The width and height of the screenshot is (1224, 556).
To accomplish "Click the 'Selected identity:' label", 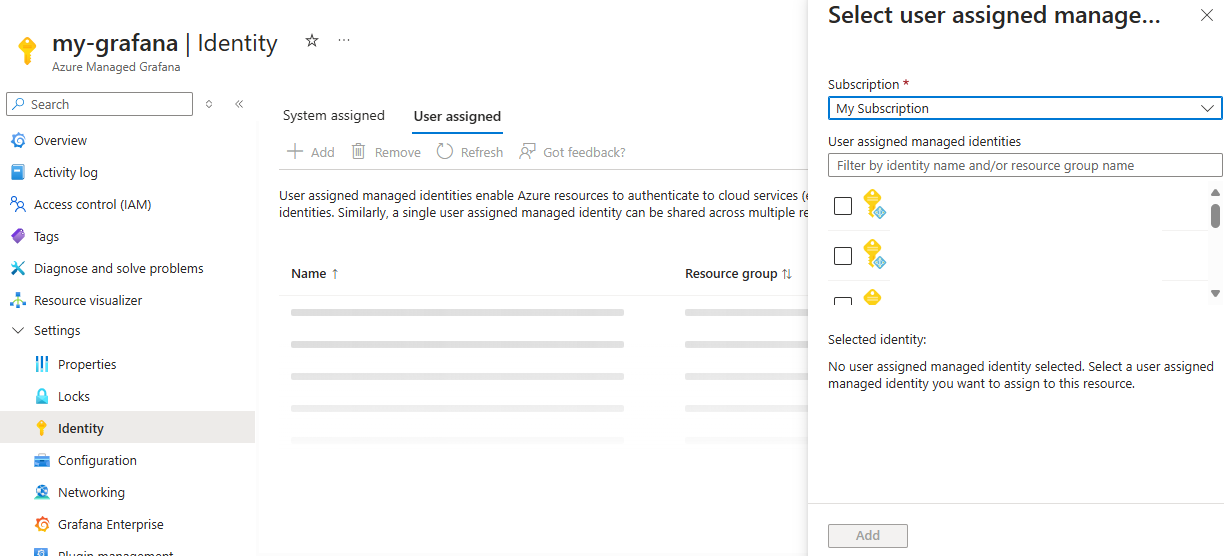I will (x=877, y=340).
